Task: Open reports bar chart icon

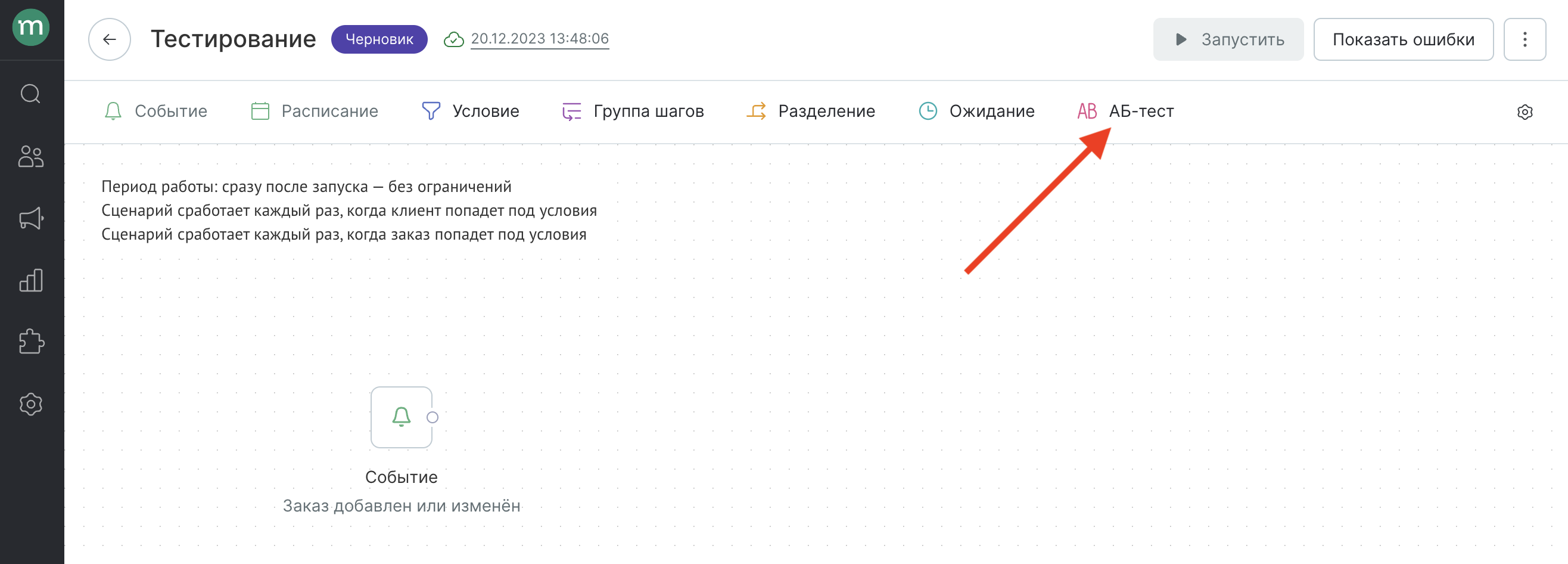Action: (31, 280)
